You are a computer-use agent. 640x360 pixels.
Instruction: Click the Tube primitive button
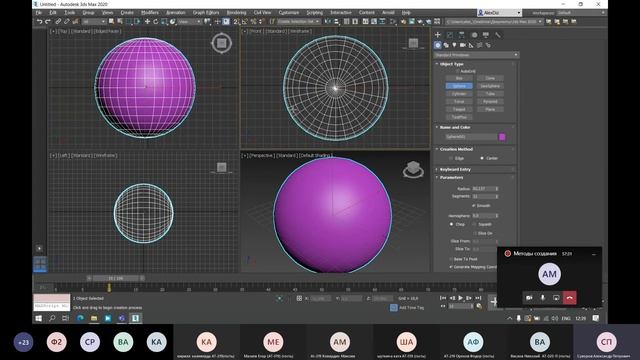(490, 93)
